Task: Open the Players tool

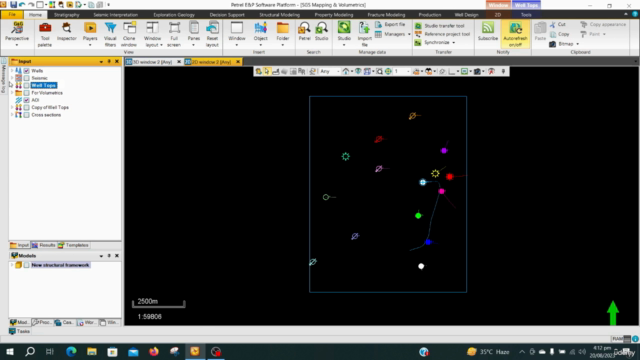Action: (x=90, y=34)
